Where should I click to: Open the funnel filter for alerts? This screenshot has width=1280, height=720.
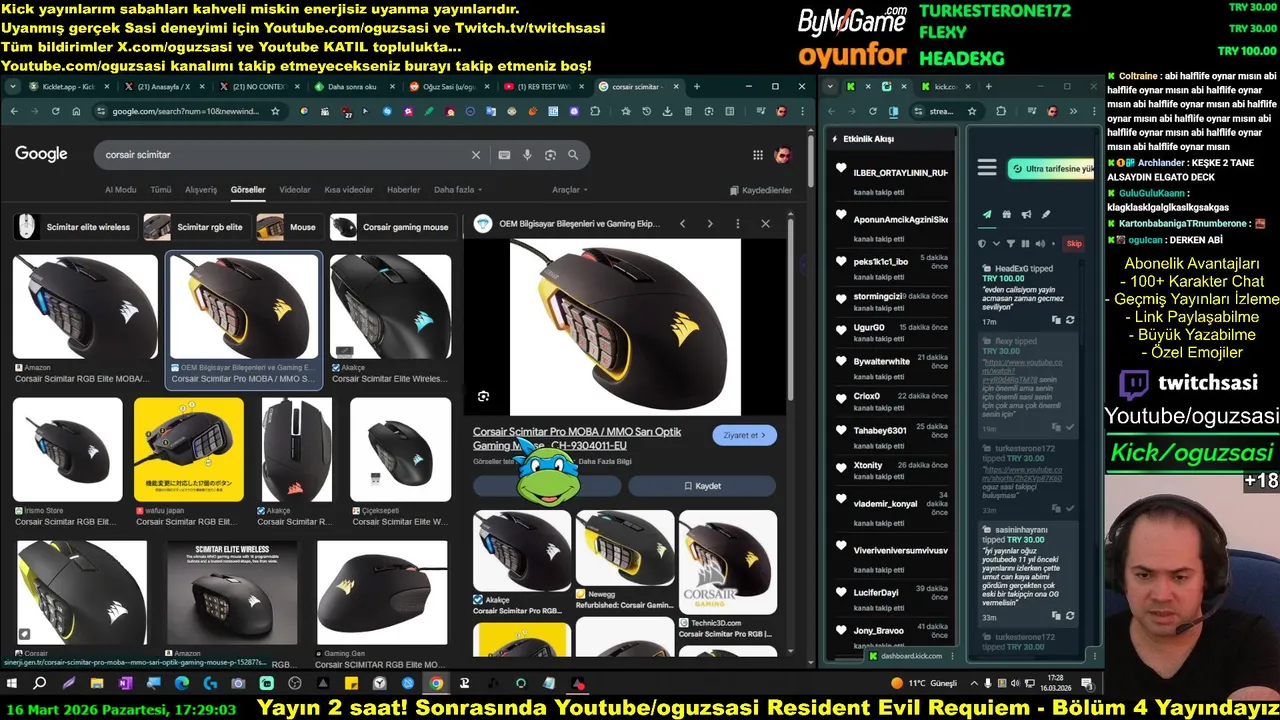coord(1010,243)
